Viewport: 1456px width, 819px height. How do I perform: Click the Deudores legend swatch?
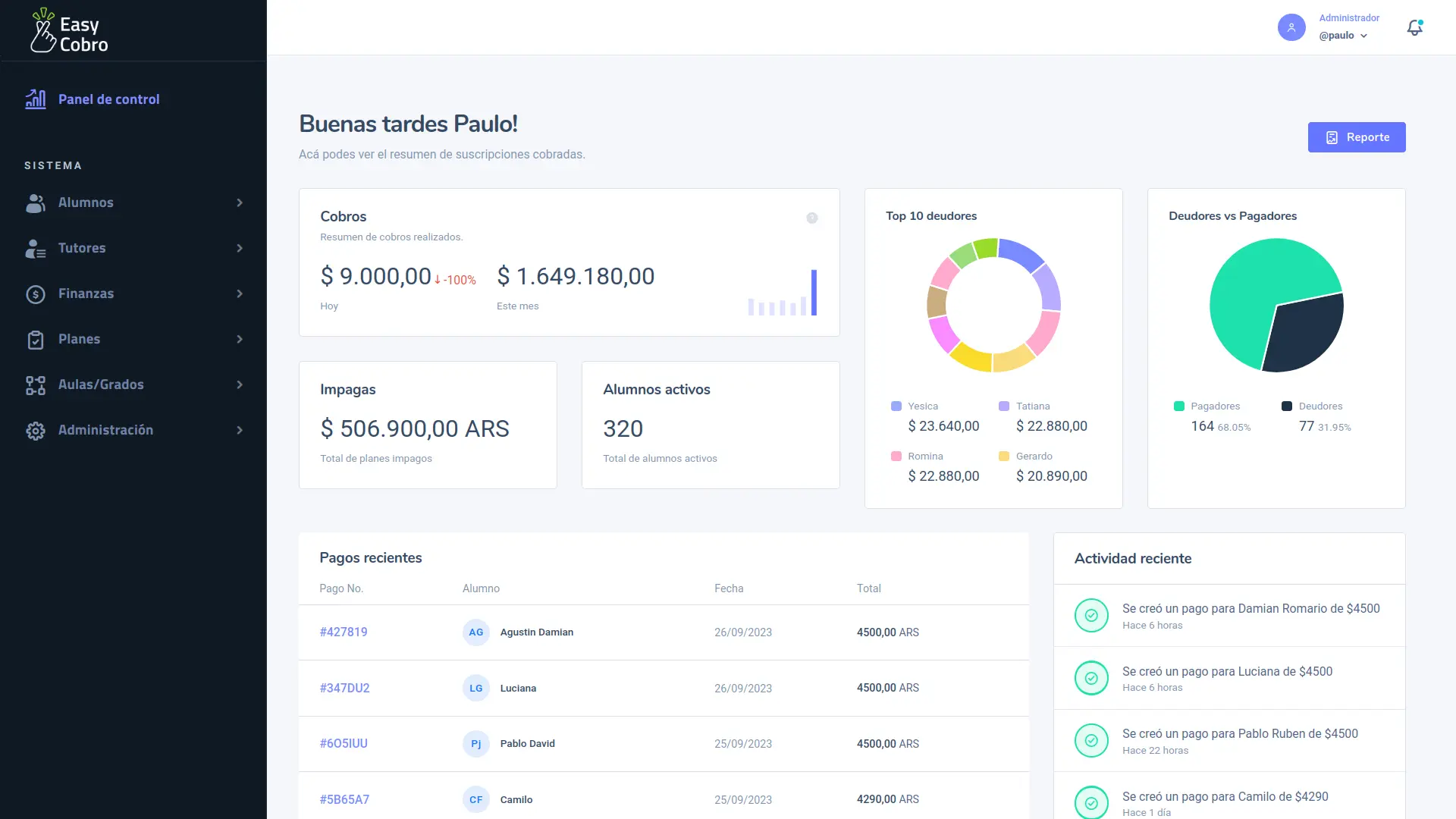pos(1287,406)
